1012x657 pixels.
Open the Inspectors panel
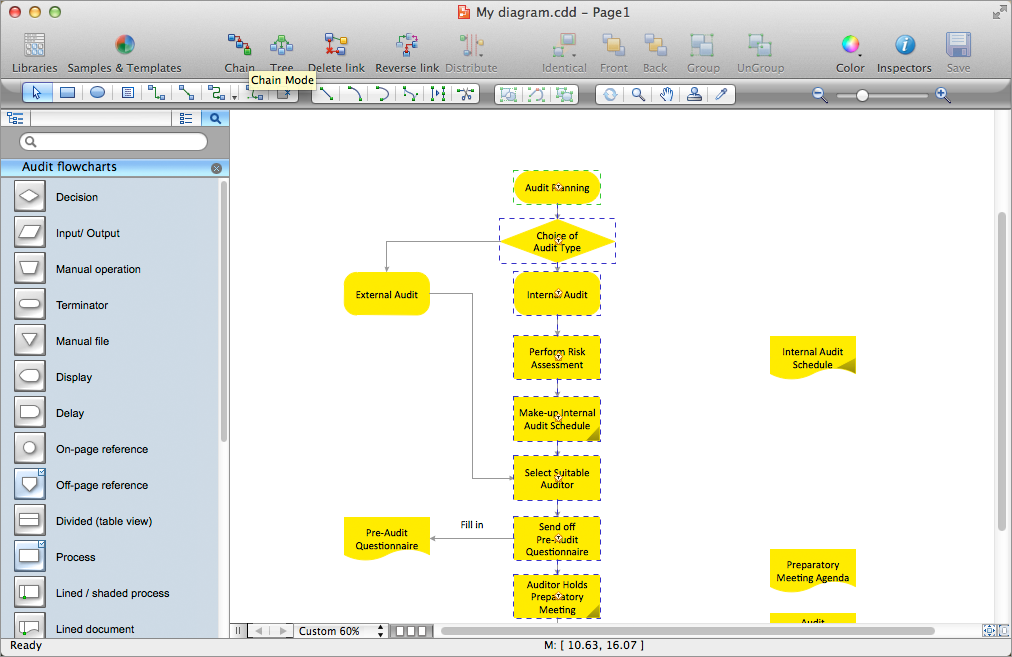(x=903, y=50)
